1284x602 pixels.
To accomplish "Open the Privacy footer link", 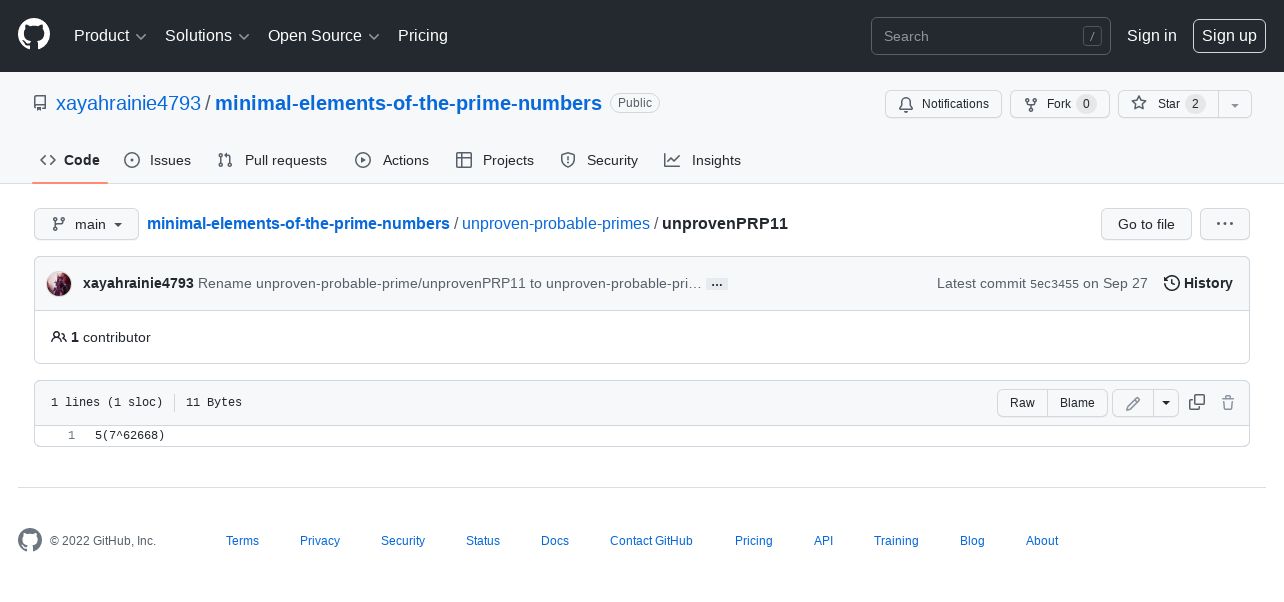I will point(320,541).
